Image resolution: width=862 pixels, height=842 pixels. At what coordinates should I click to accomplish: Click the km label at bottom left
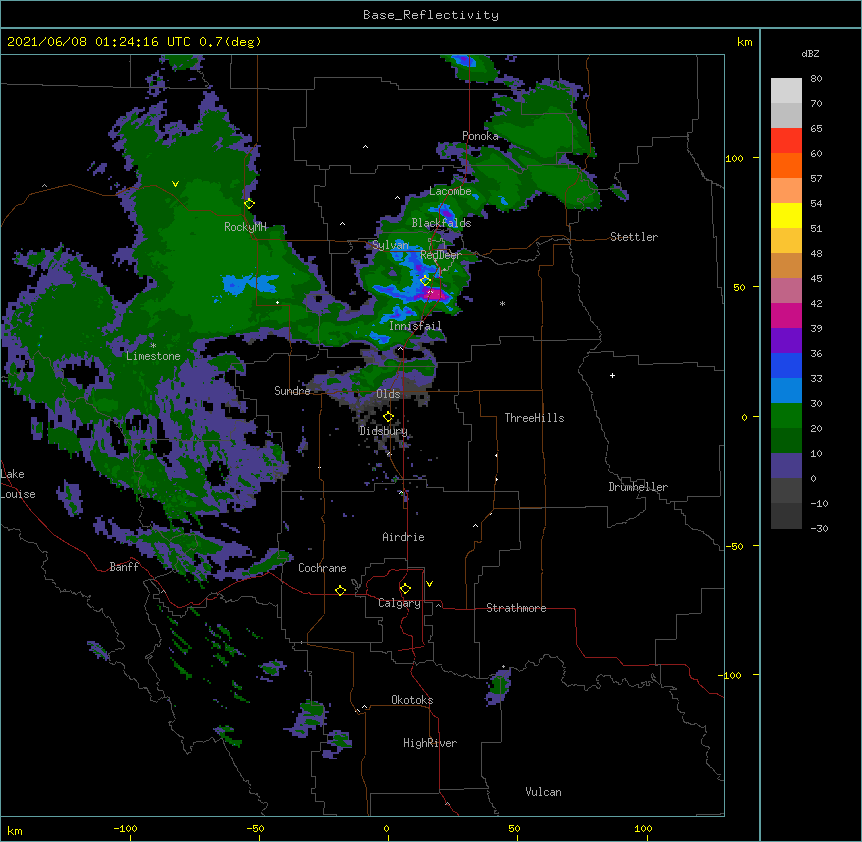pos(15,830)
